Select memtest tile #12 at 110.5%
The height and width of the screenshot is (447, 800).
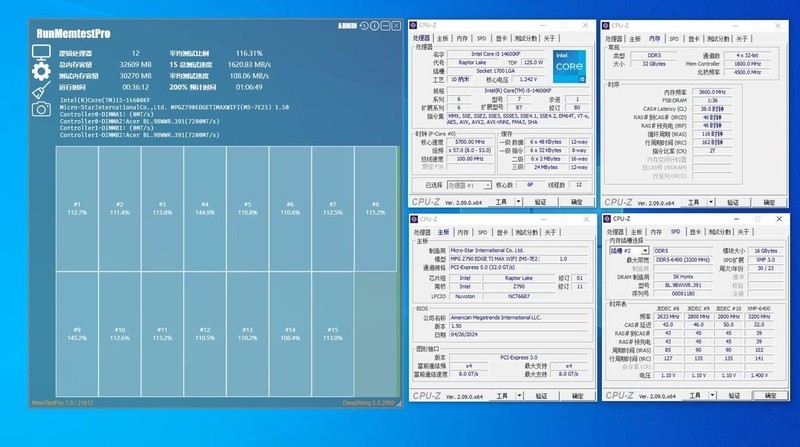click(x=205, y=334)
